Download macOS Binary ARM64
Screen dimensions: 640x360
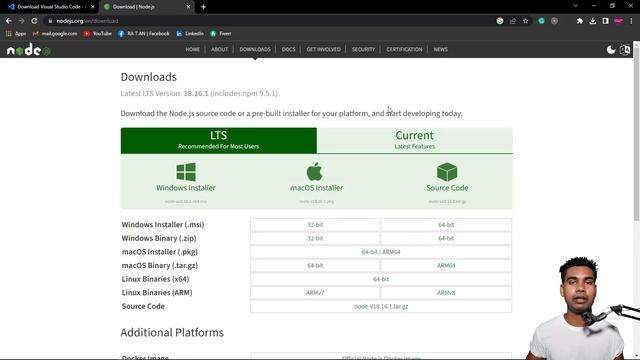point(446,266)
